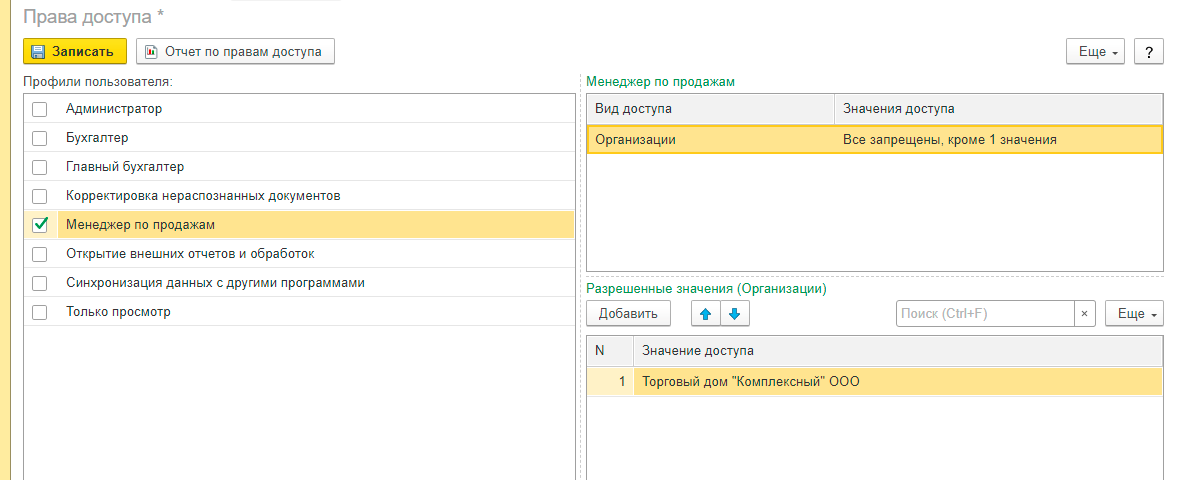This screenshot has height=480, width=1177.
Task: Click the Записать save button
Action: tap(75, 51)
